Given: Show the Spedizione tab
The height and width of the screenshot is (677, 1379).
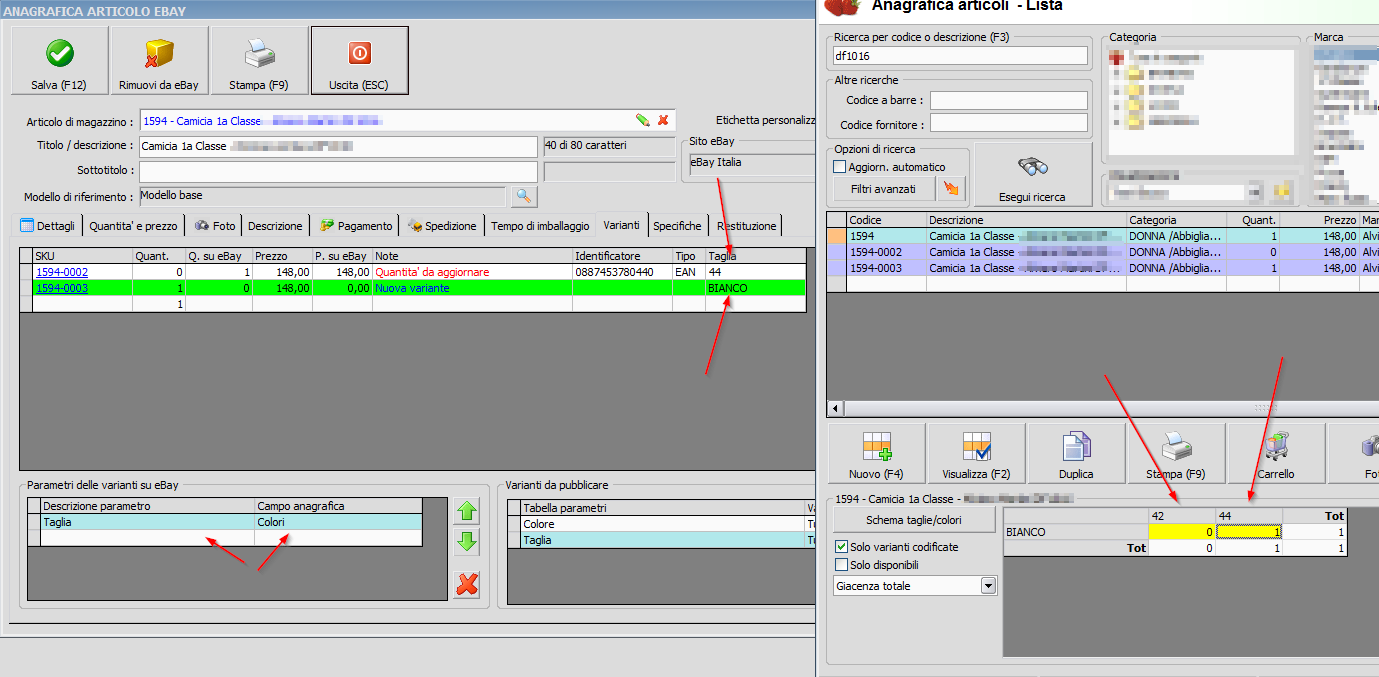Looking at the screenshot, I should (x=442, y=225).
